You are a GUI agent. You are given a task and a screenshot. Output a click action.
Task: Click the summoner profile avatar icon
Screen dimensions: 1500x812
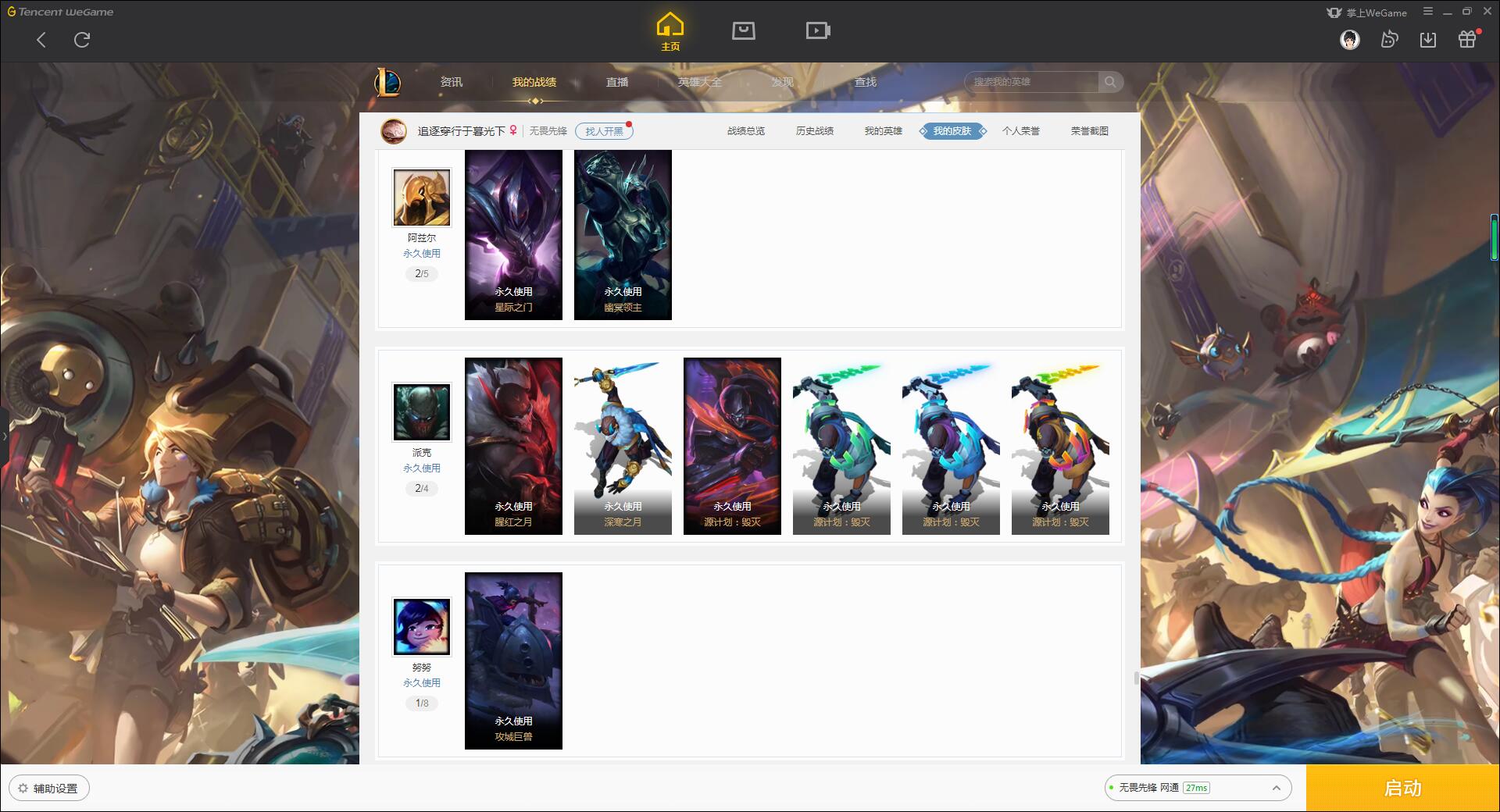tap(394, 131)
